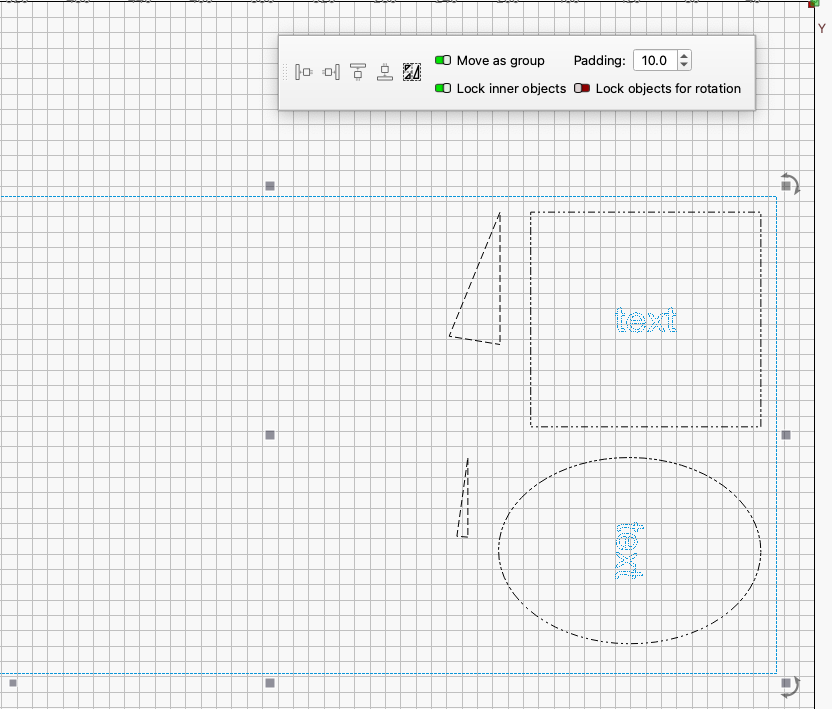Select the rotated text inside the ellipse
Viewport: 832px width, 709px height.
click(x=628, y=551)
